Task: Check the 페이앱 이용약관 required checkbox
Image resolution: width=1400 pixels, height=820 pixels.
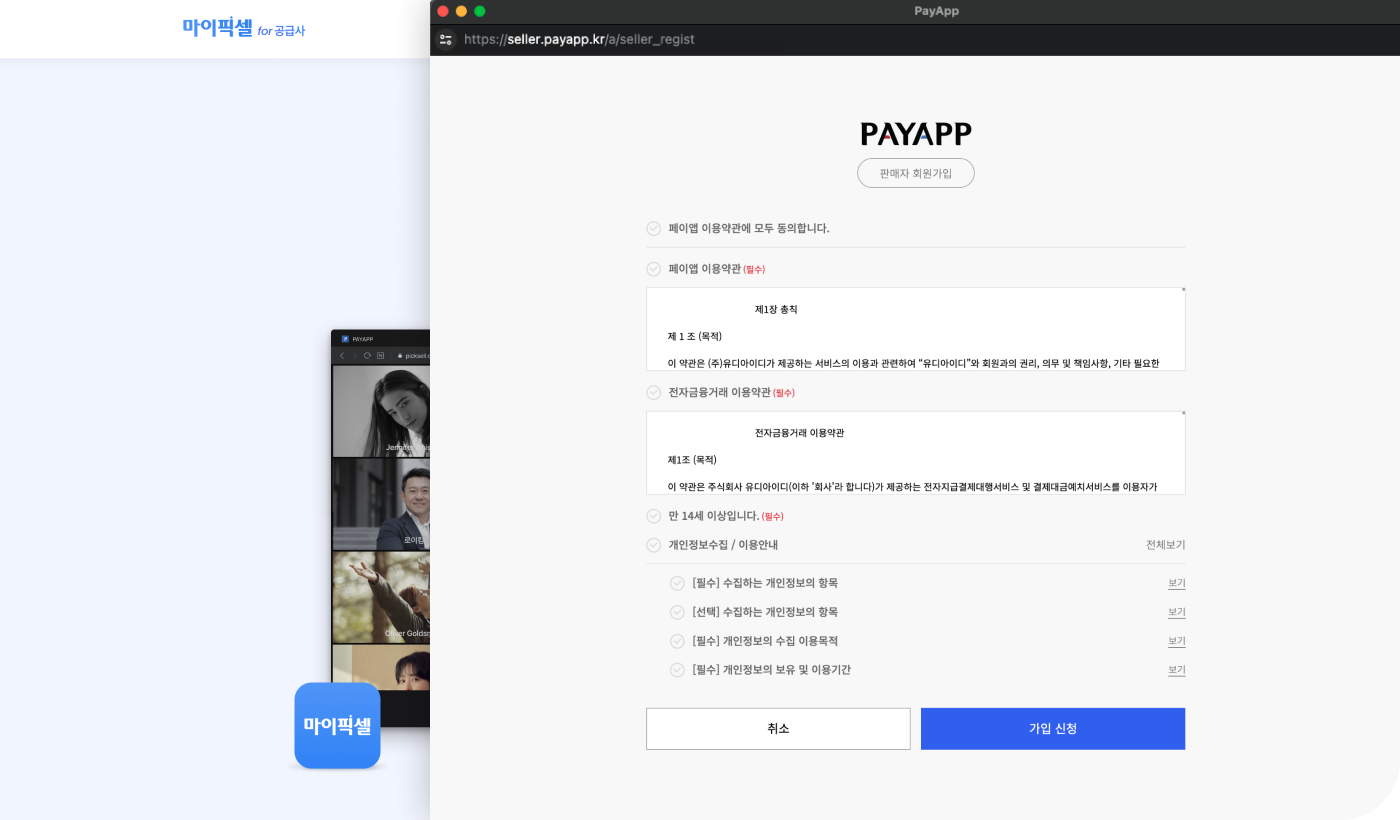Action: (654, 269)
